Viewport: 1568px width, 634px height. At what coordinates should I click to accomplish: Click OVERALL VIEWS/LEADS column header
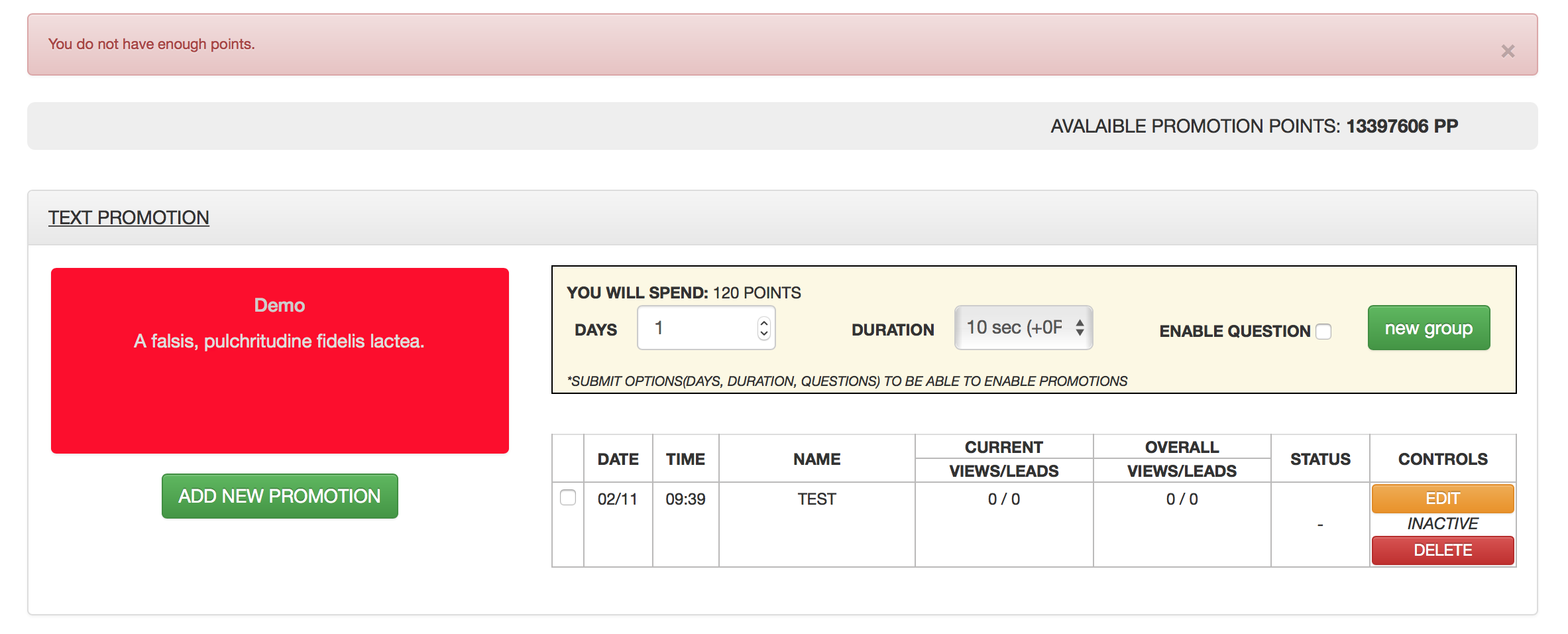click(x=1182, y=459)
